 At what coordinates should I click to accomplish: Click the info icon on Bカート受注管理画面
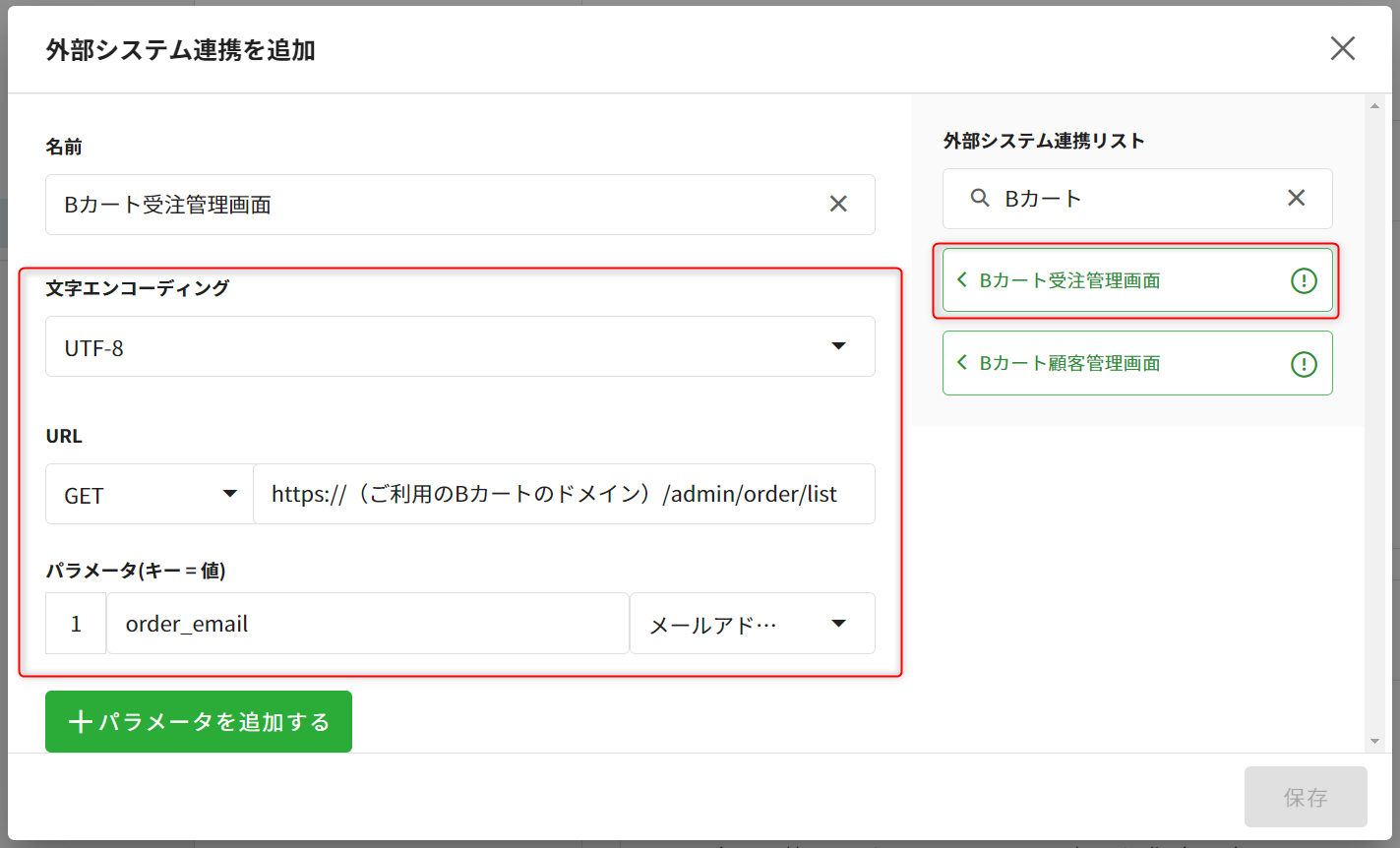point(1303,281)
